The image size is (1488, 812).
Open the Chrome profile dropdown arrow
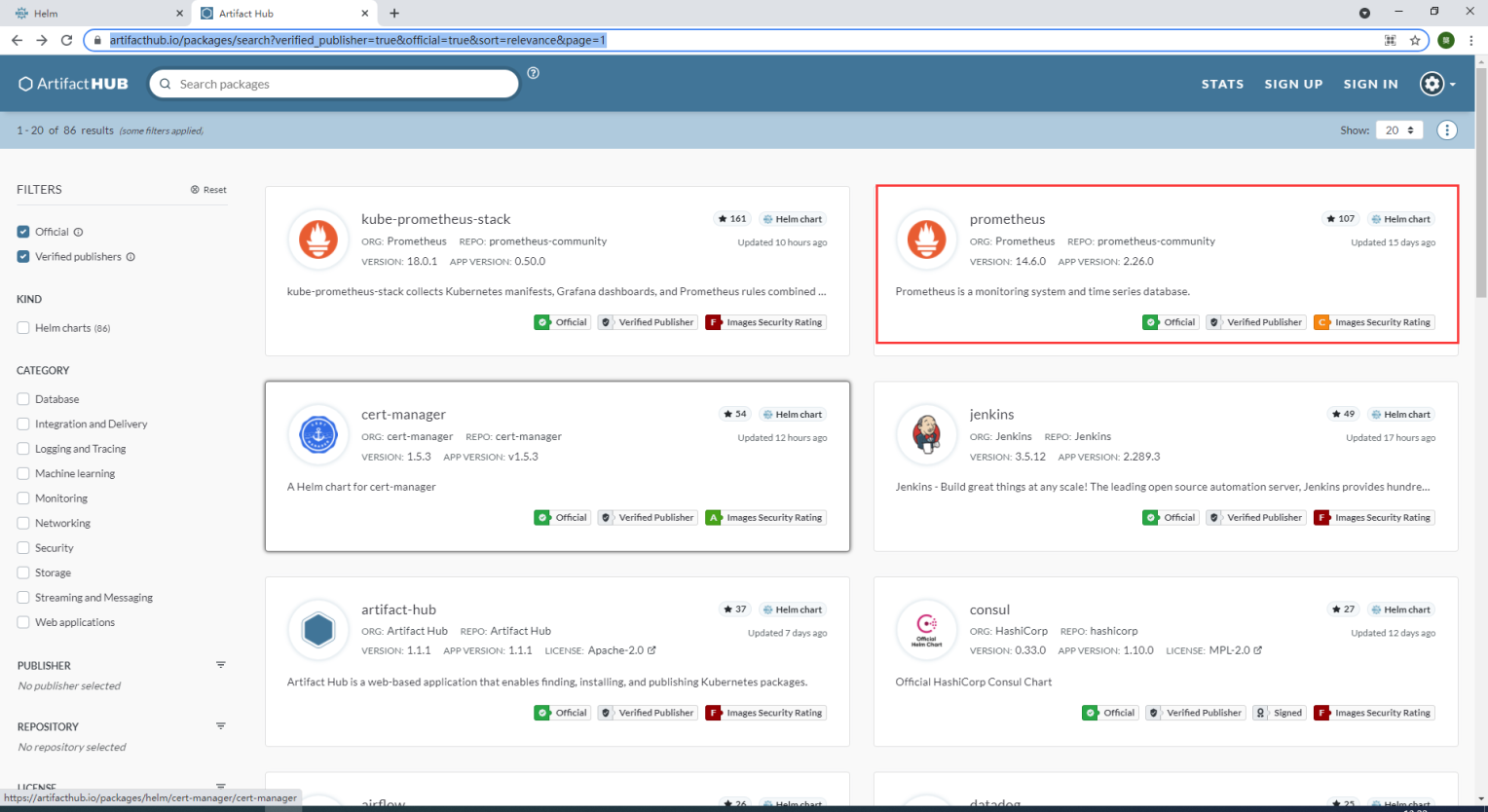pos(1364,13)
